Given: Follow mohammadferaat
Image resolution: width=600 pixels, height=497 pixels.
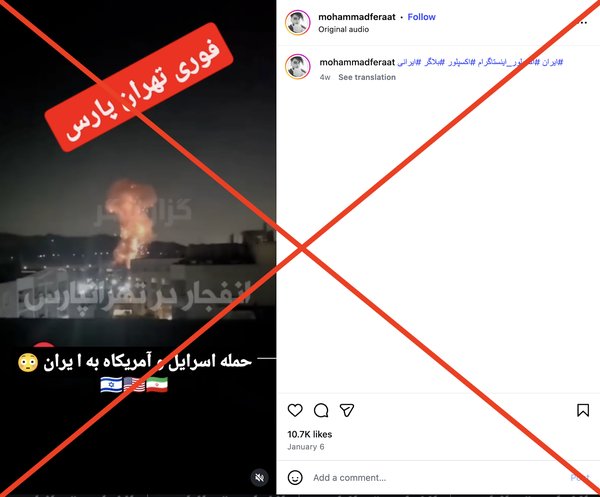Looking at the screenshot, I should tap(421, 17).
